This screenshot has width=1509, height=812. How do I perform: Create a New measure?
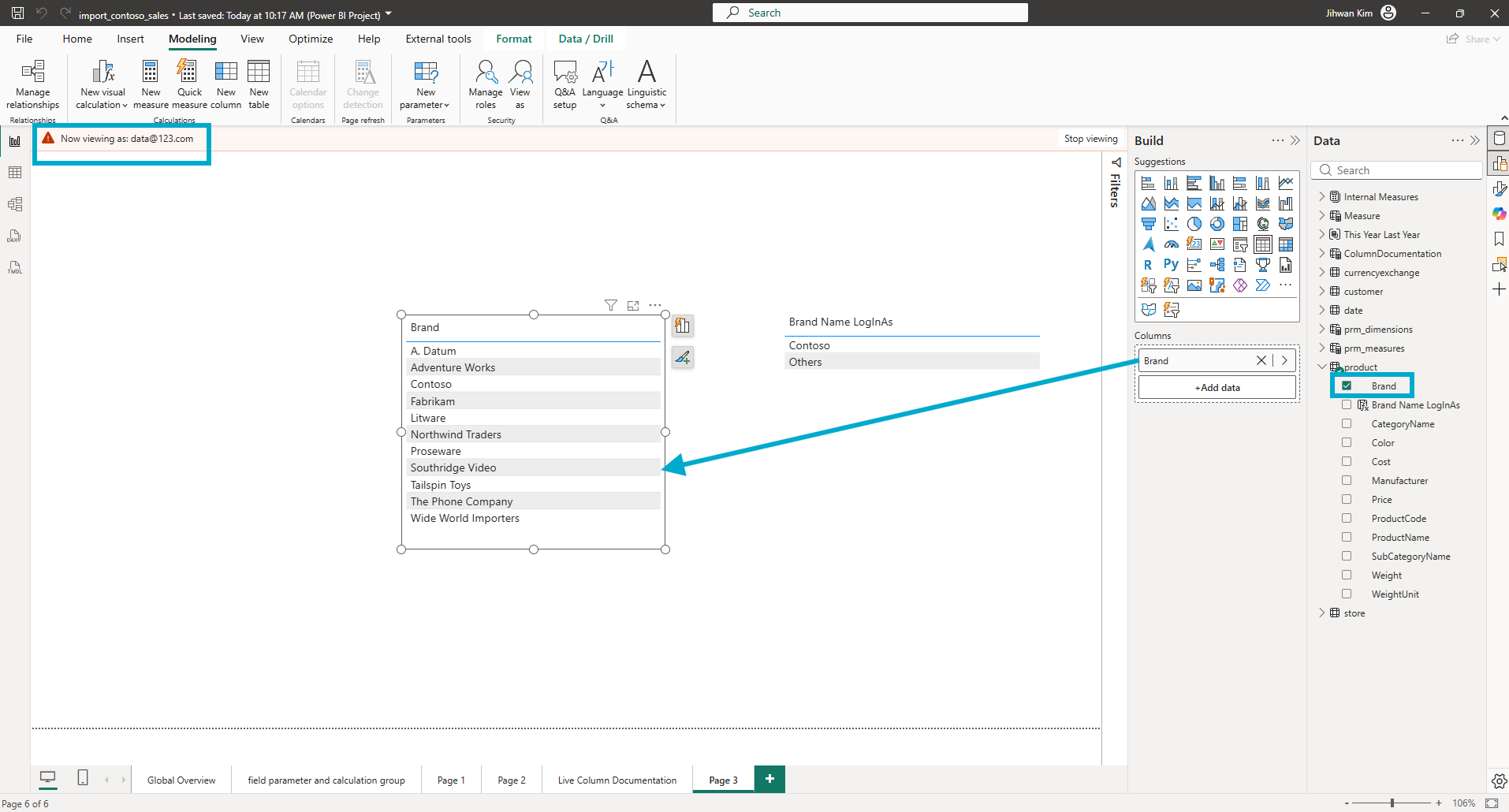151,85
